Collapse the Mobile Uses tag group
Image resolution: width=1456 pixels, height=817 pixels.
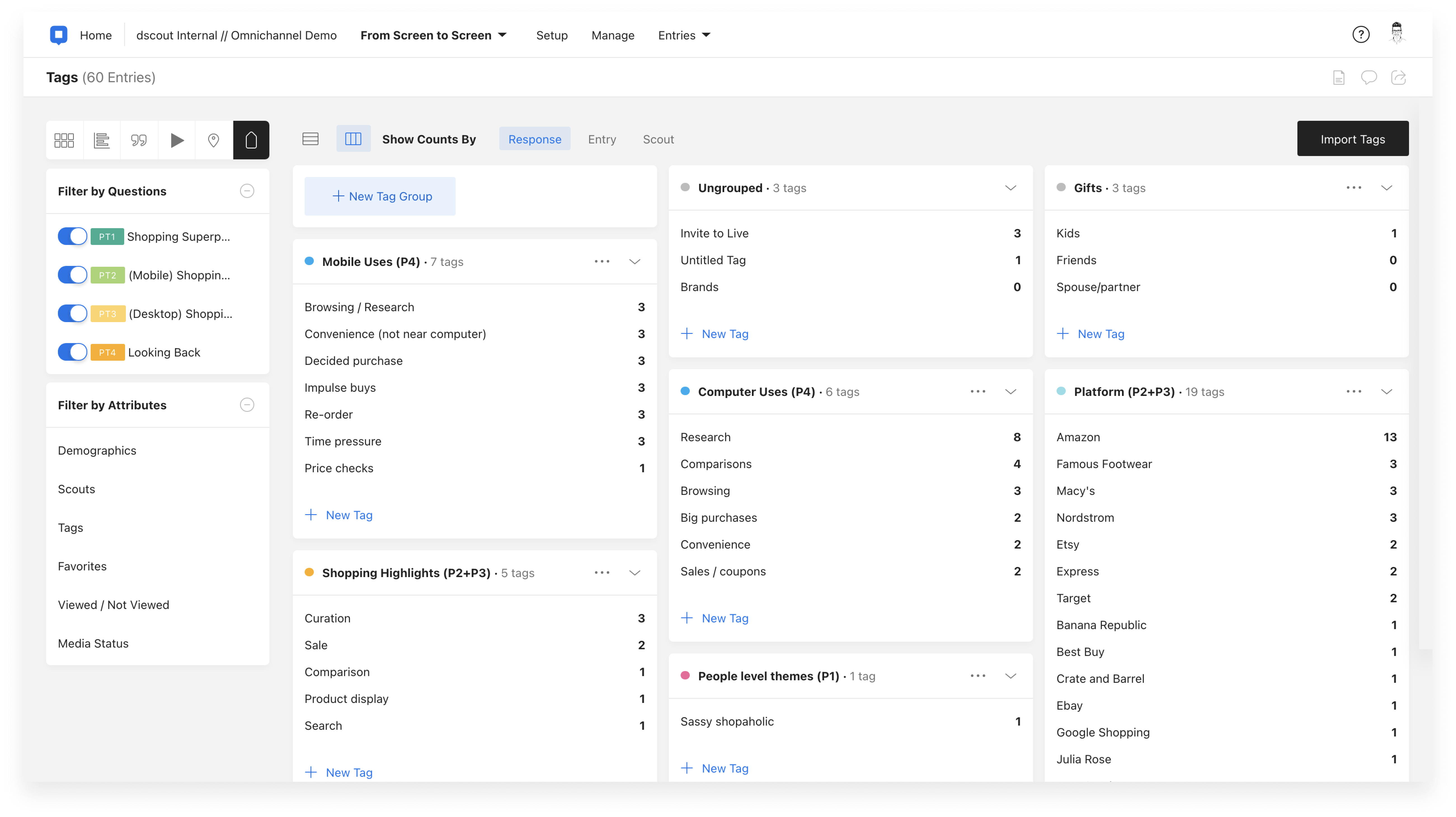tap(635, 262)
